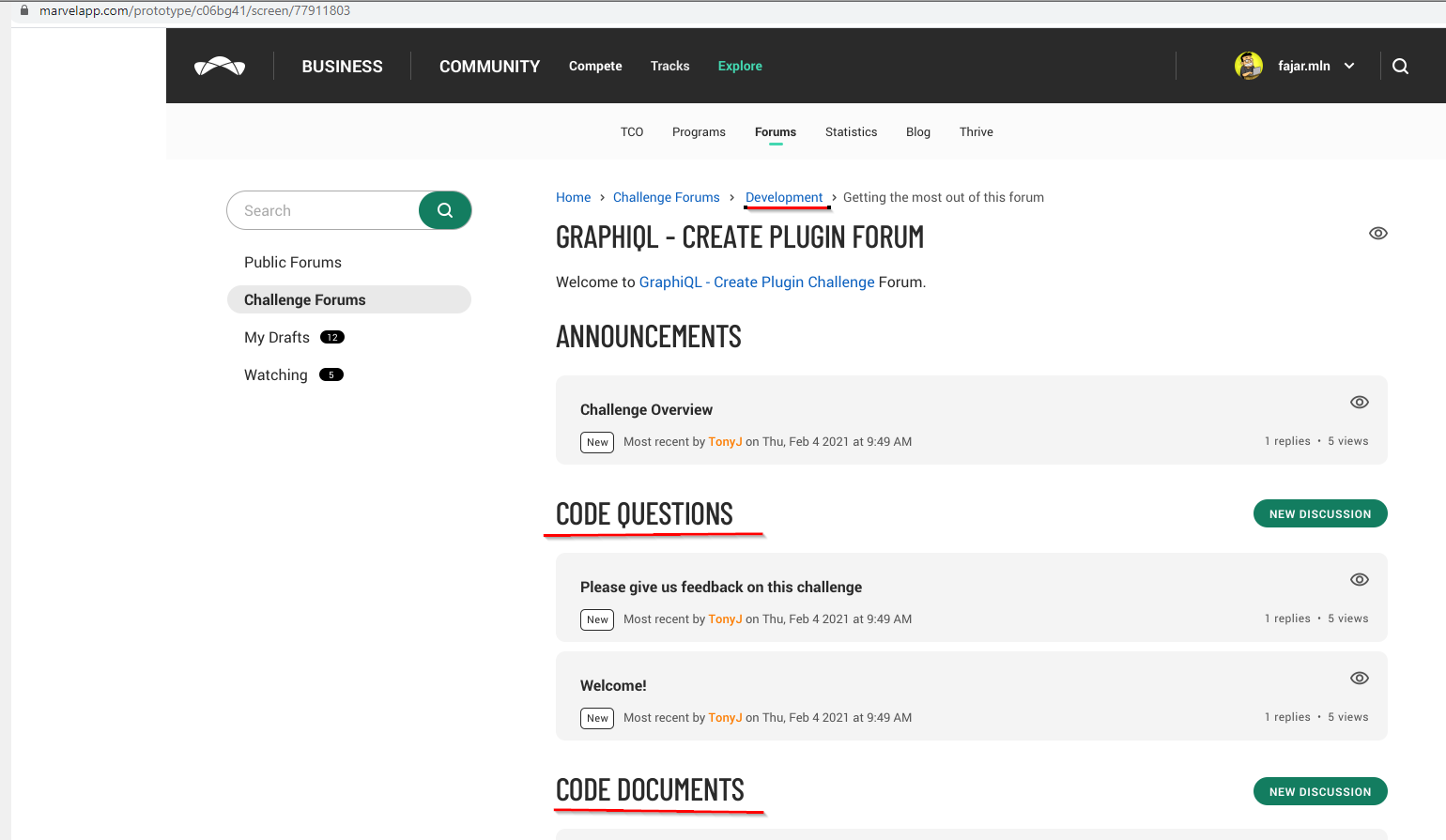The width and height of the screenshot is (1446, 840).
Task: Click the Code Documents heading
Action: [x=650, y=790]
